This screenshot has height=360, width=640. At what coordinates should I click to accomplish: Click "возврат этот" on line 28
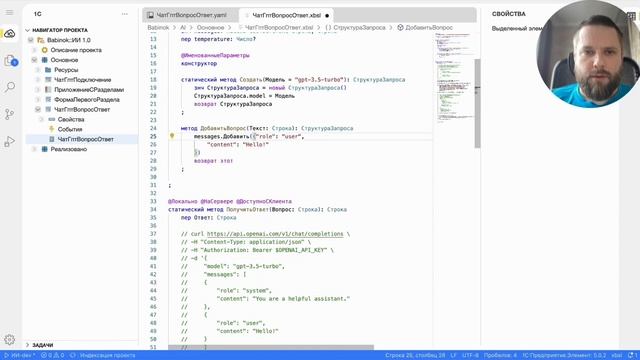click(x=213, y=161)
